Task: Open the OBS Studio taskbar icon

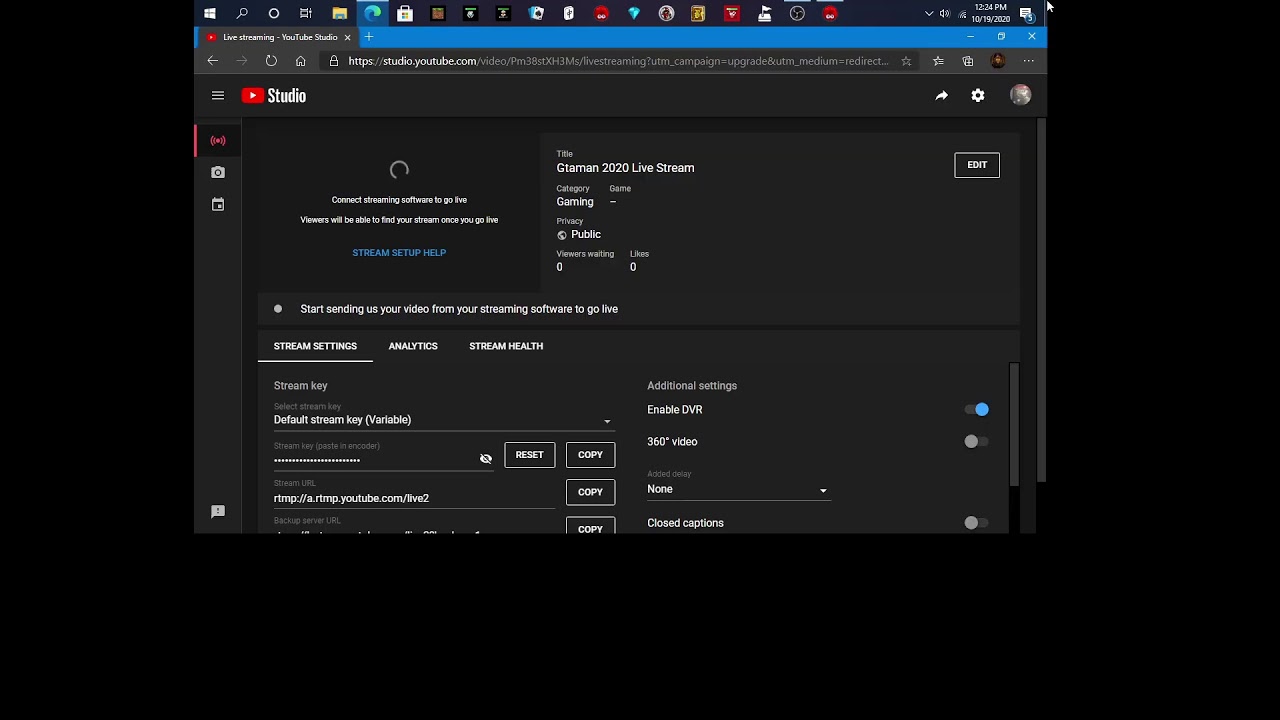Action: (x=797, y=13)
